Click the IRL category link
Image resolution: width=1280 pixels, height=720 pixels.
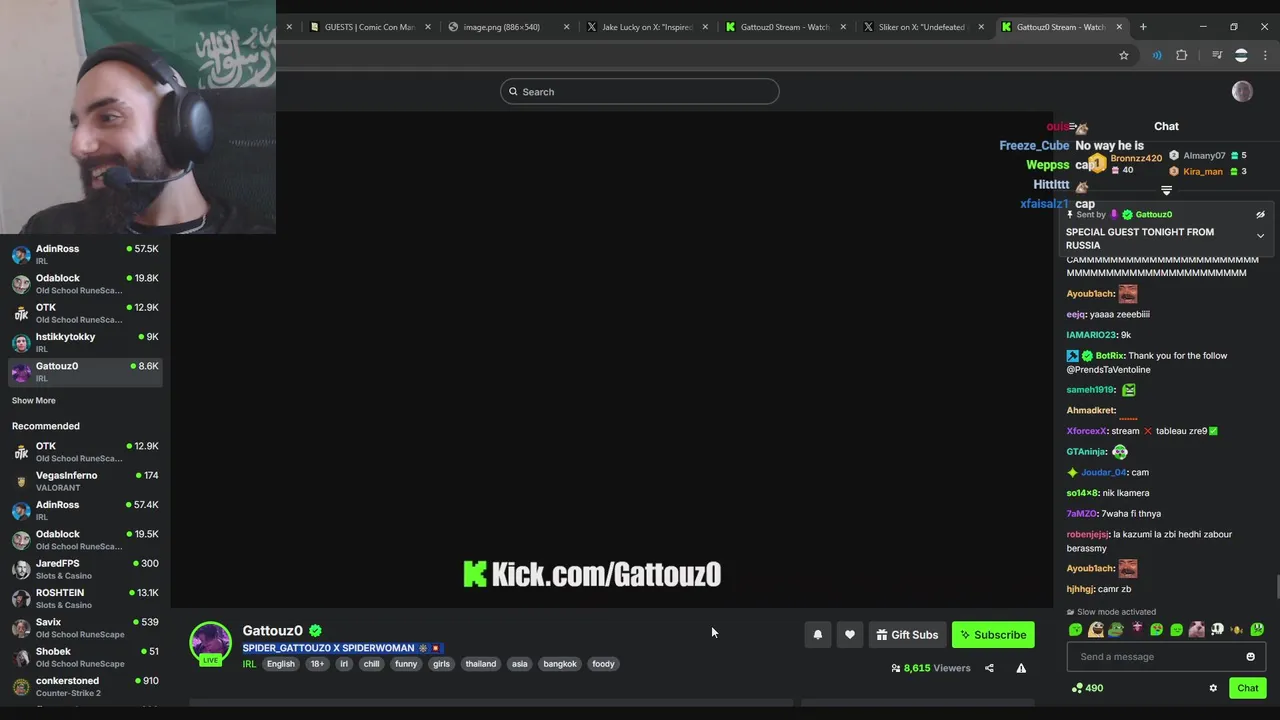249,664
